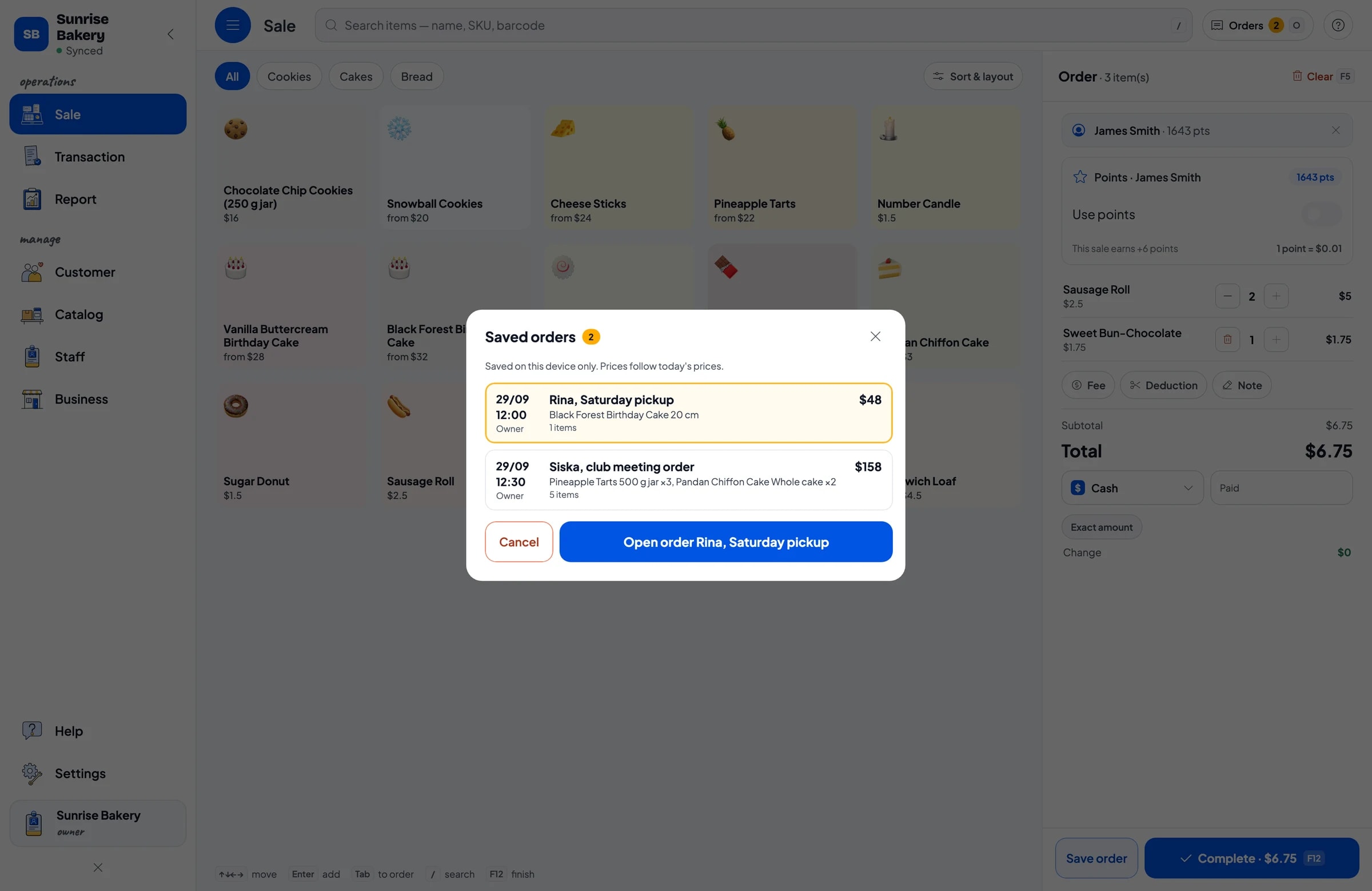Screen dimensions: 1372x891
Task: Open the Transaction page
Action: (x=98, y=156)
